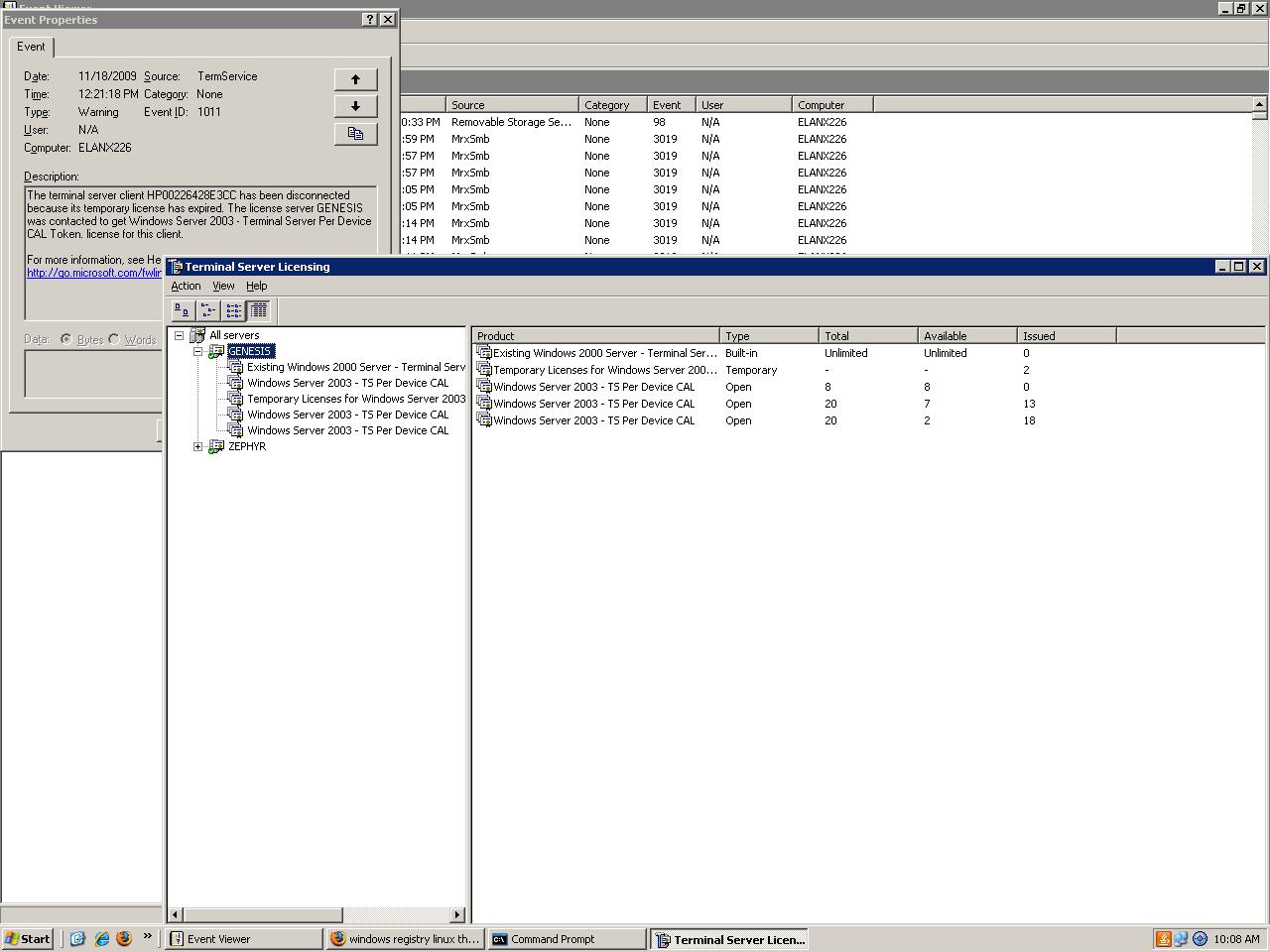The height and width of the screenshot is (952, 1270).
Task: Click tree icon beside Existing Windows 2000 Server
Action: pyautogui.click(x=235, y=367)
